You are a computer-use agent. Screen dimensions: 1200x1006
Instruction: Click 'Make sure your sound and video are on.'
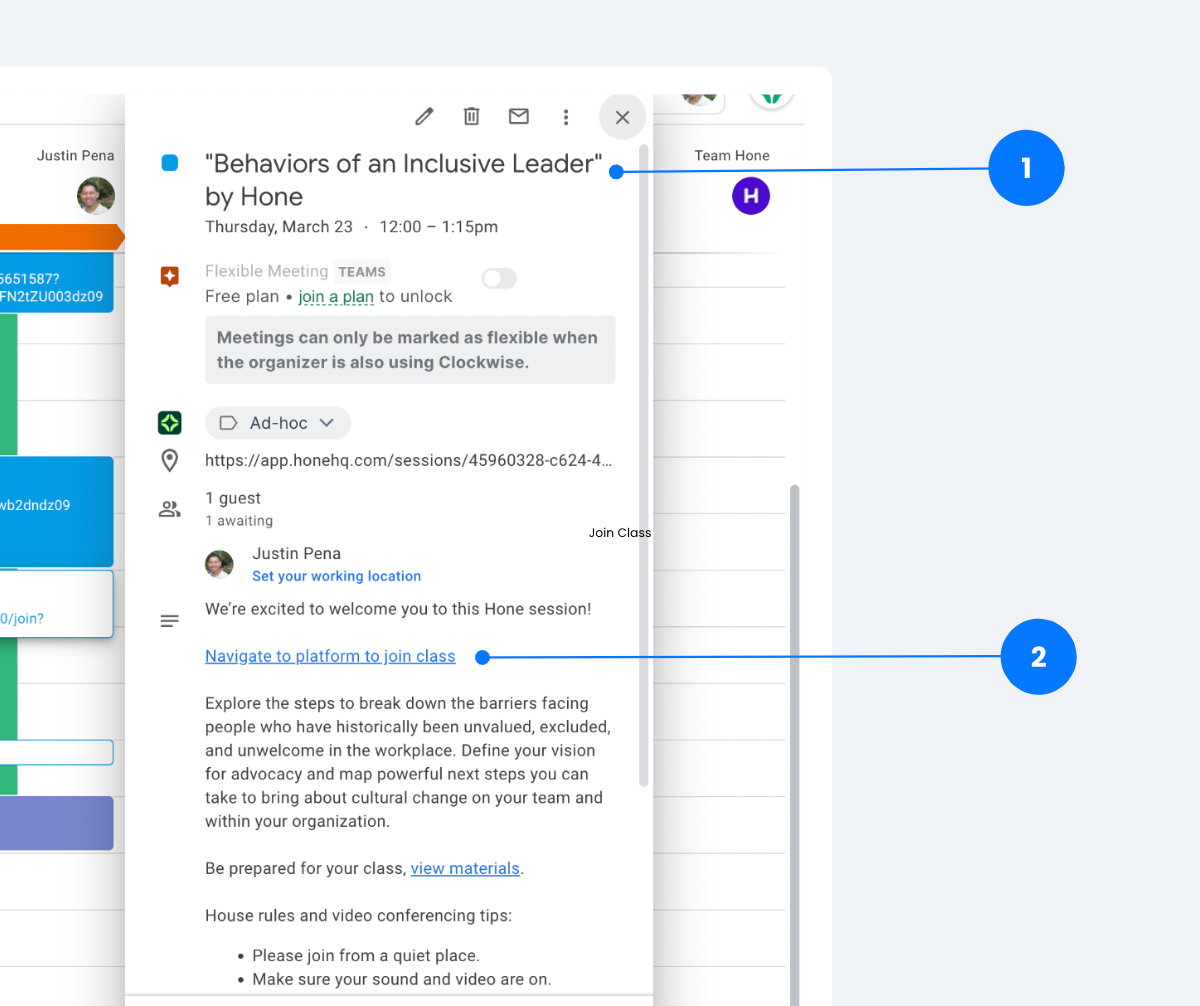click(402, 979)
